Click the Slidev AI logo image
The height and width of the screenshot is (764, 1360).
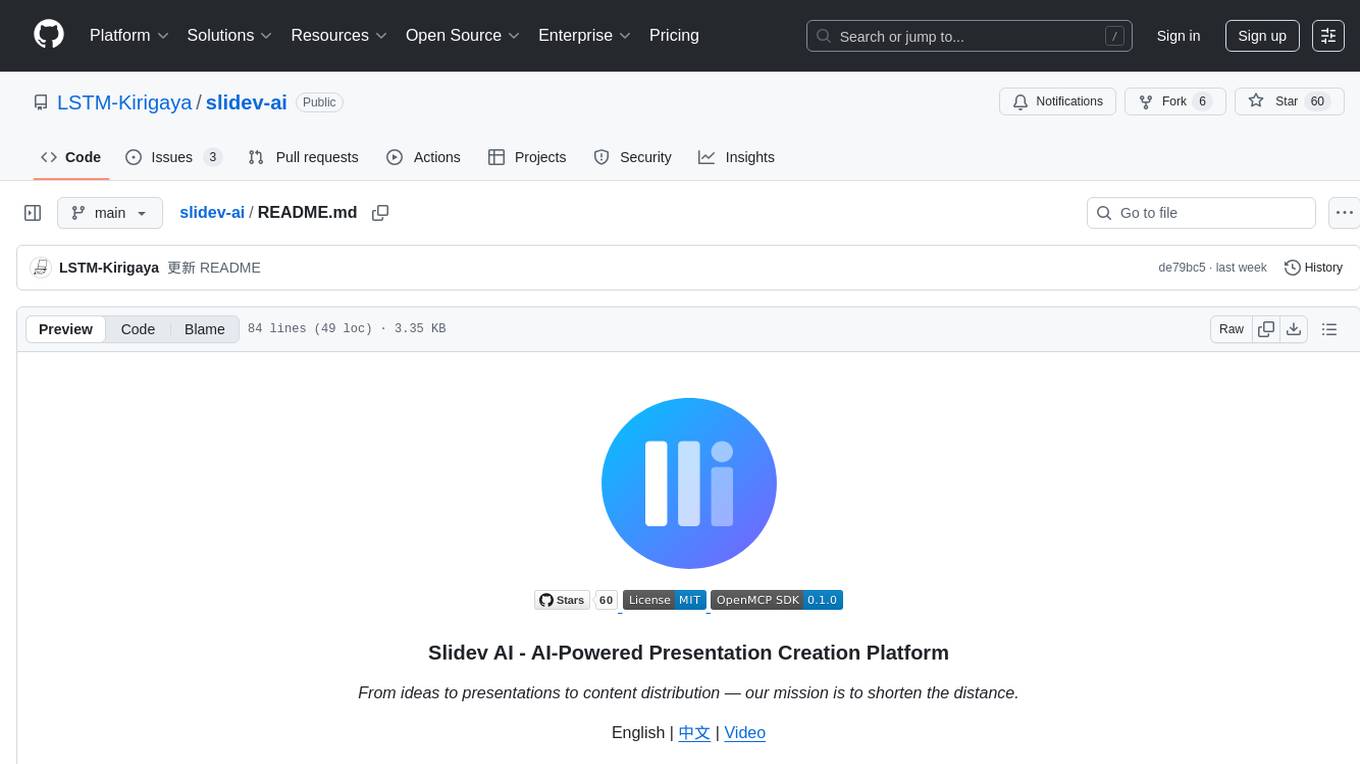(x=689, y=483)
